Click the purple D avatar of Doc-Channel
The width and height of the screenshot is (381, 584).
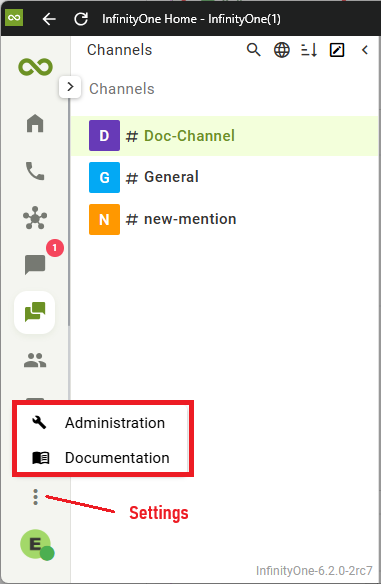pos(104,136)
